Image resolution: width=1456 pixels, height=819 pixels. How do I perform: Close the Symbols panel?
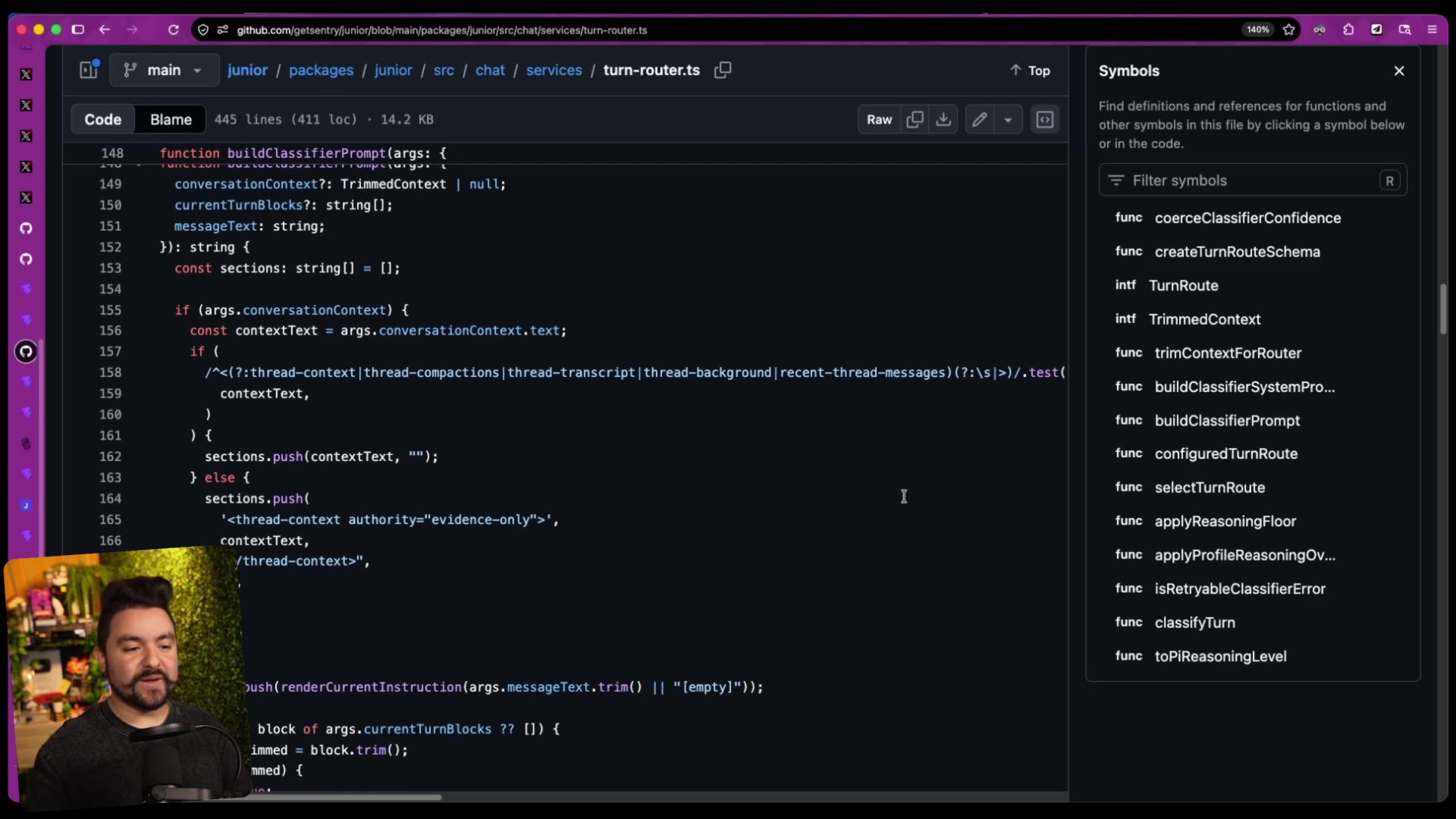(x=1399, y=71)
